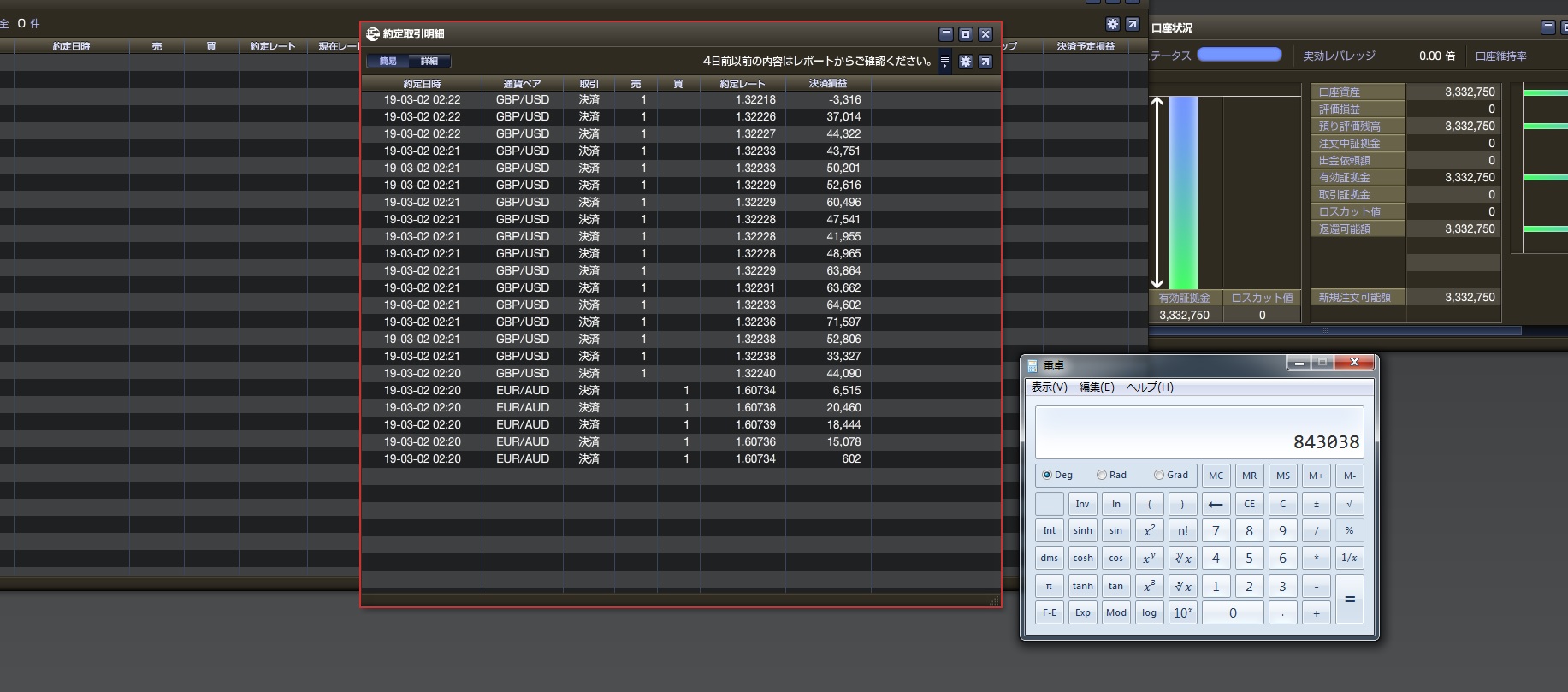Click the MS memory store key

point(1282,476)
